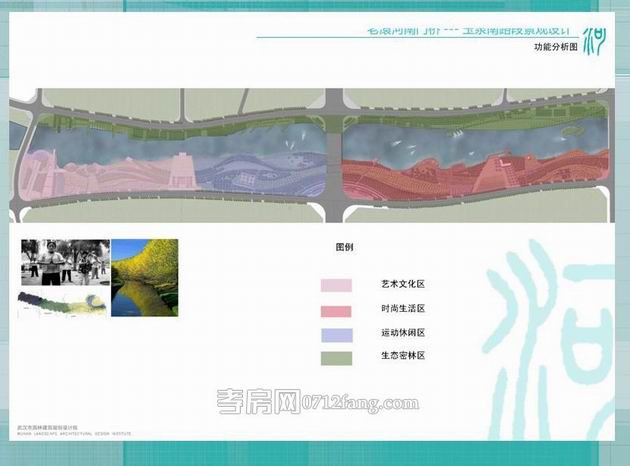Select the blue 运动休闲区 legend swatch
Screen dimensions: 630x466
pyautogui.click(x=336, y=333)
